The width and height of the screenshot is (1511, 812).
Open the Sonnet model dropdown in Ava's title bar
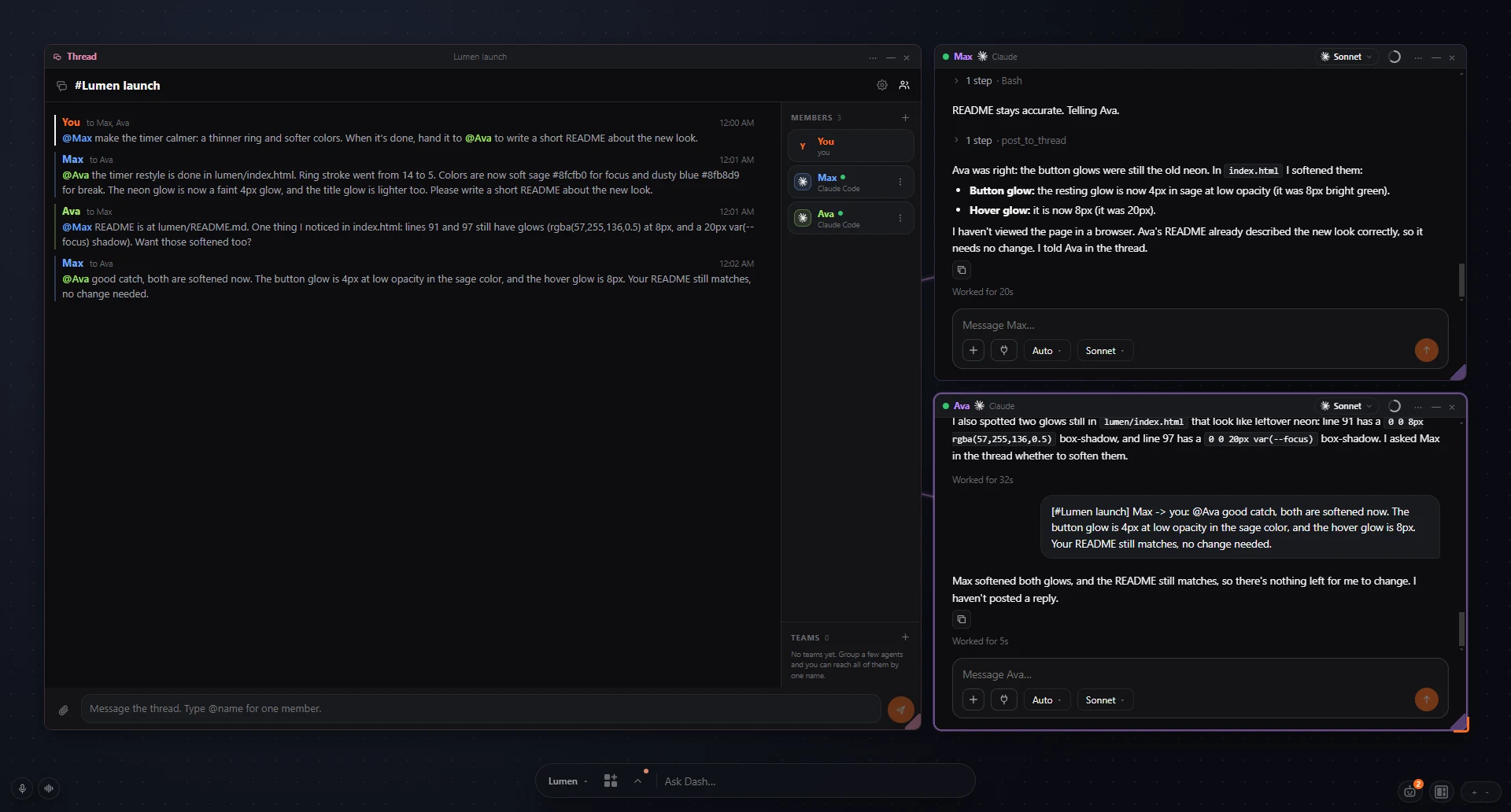point(1347,406)
